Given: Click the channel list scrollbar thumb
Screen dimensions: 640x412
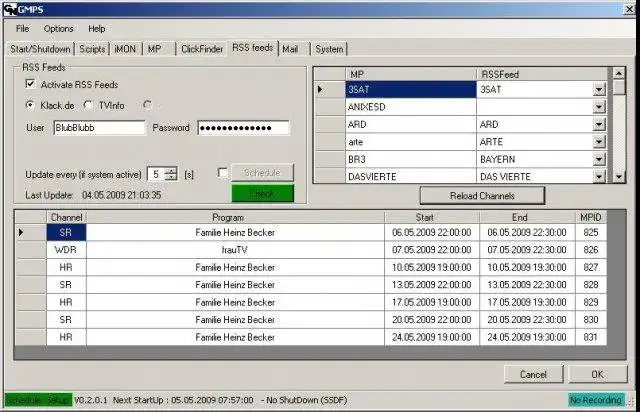Looking at the screenshot, I should (x=619, y=87).
